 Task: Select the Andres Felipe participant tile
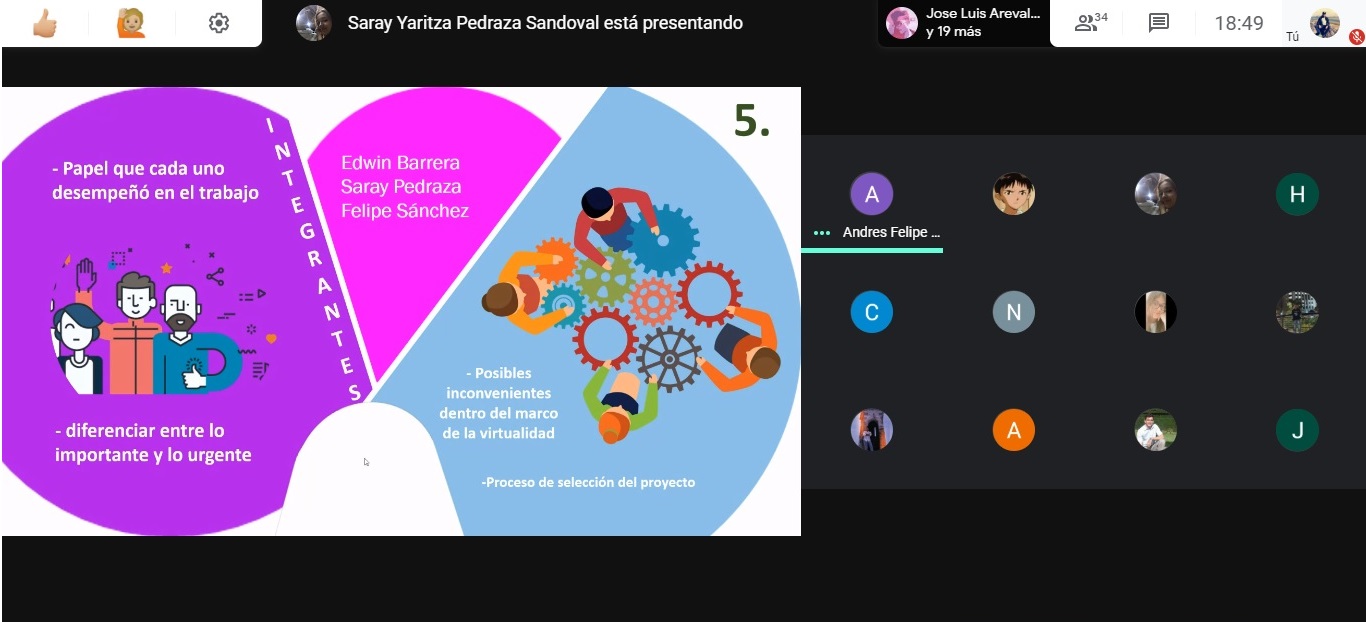872,207
